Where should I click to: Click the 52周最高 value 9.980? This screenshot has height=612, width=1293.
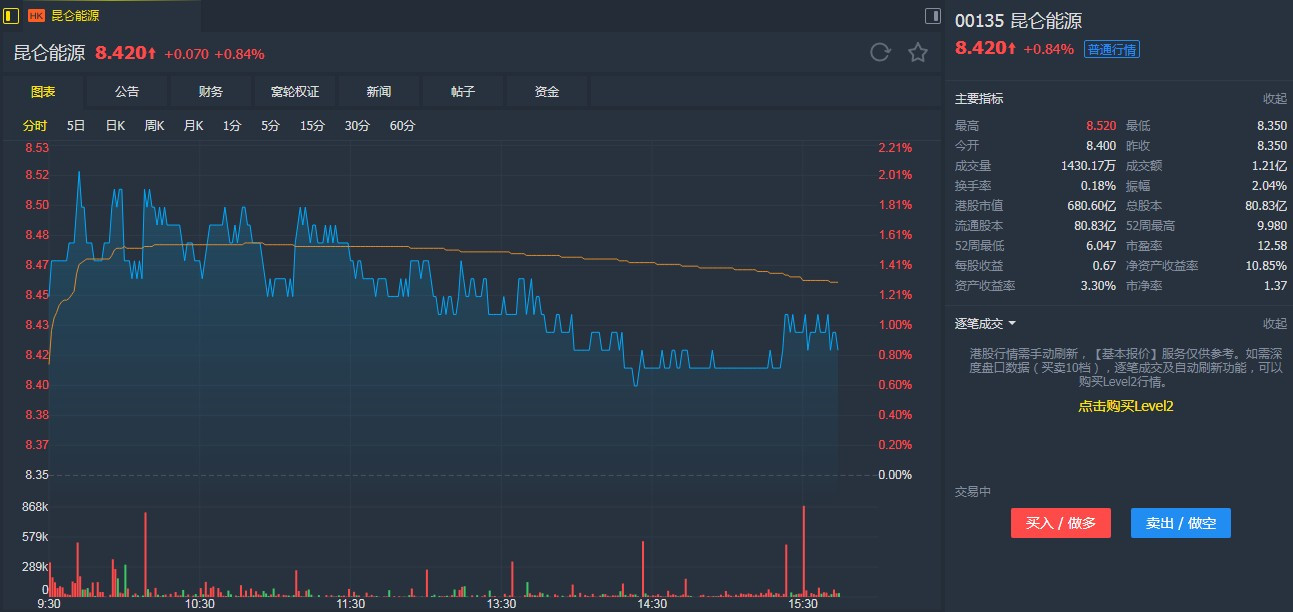(x=1272, y=225)
